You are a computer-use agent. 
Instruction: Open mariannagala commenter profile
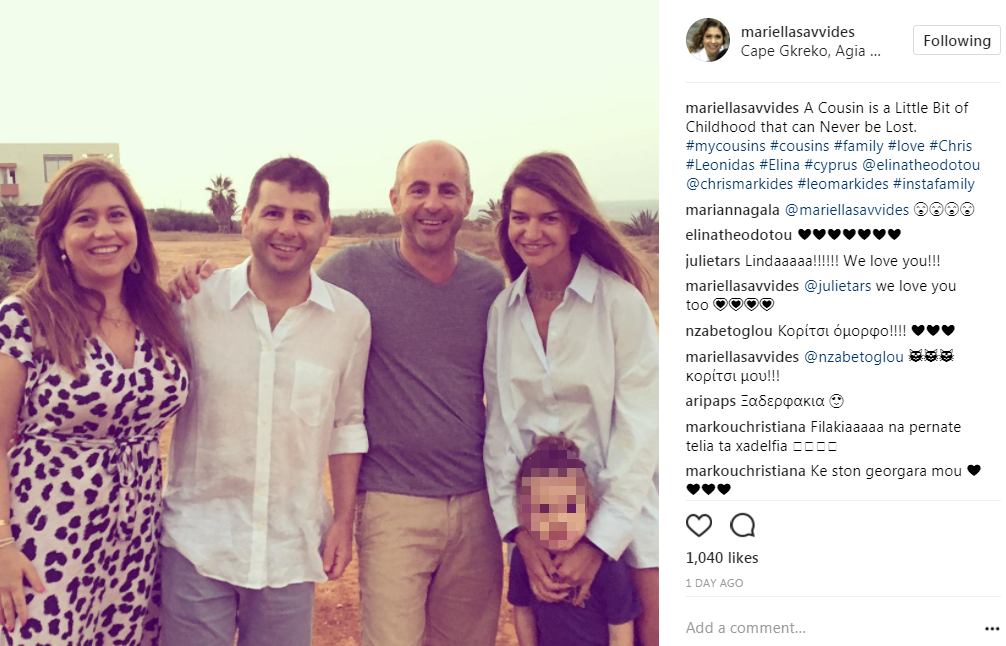pyautogui.click(x=733, y=210)
